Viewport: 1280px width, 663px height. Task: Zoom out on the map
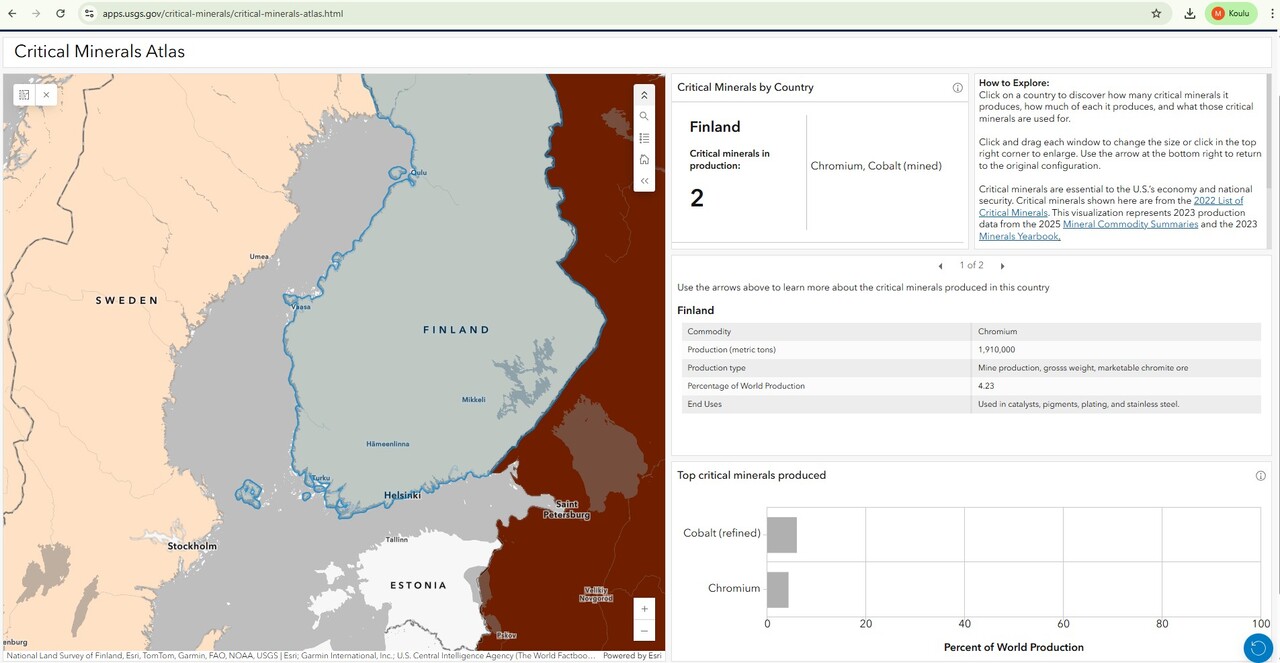(644, 631)
